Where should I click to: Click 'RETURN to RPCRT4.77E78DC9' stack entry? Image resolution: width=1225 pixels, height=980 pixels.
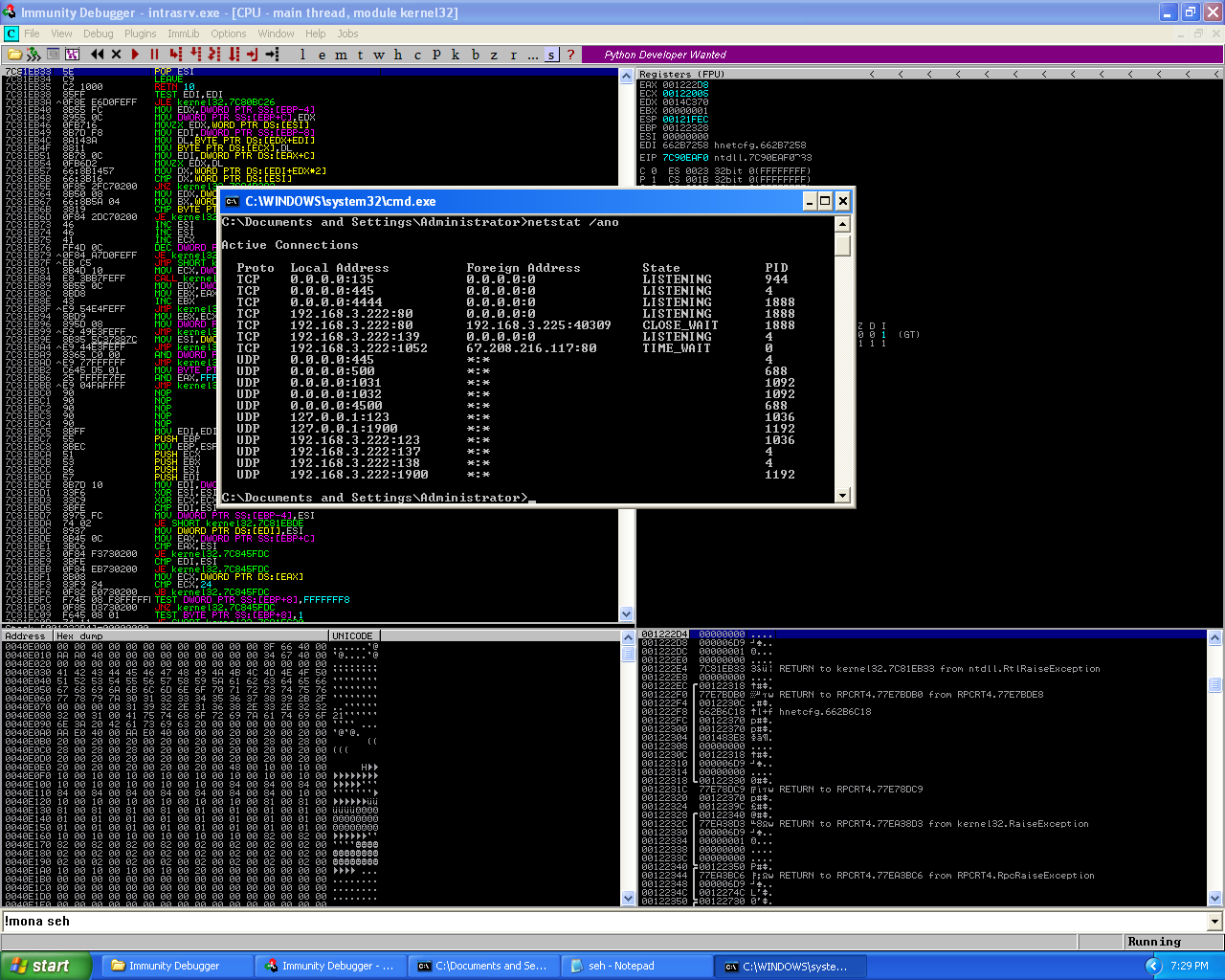[x=851, y=790]
